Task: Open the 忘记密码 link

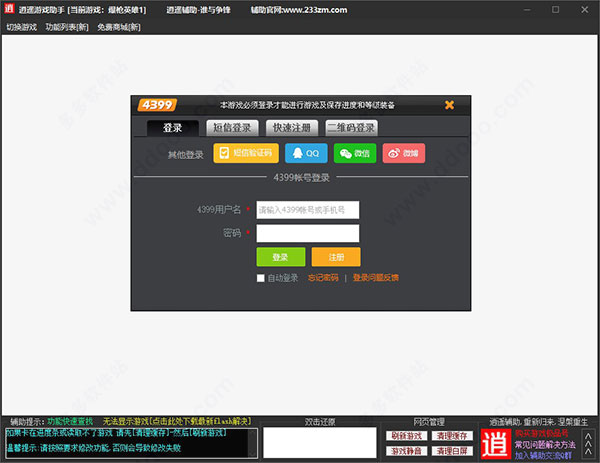Action: point(323,278)
